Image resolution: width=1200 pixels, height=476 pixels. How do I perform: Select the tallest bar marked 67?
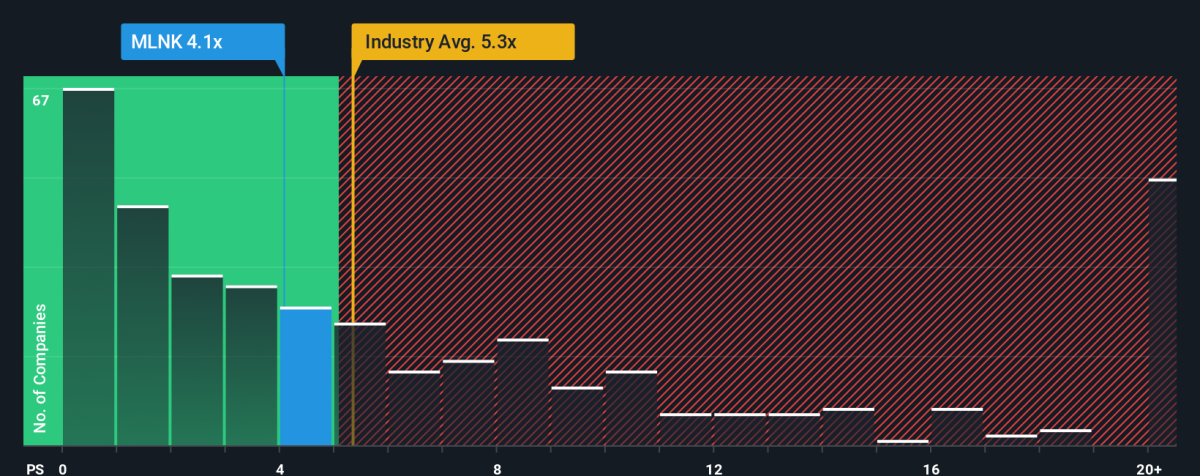pyautogui.click(x=88, y=267)
